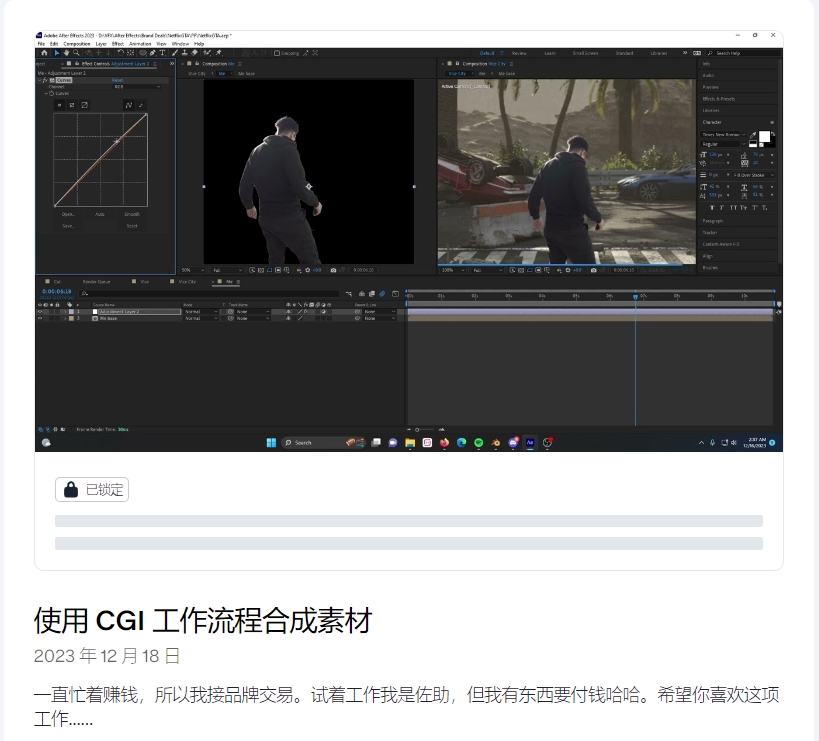Screen dimensions: 819x741
Task: Open Me base parent None dropdown
Action: pos(379,319)
